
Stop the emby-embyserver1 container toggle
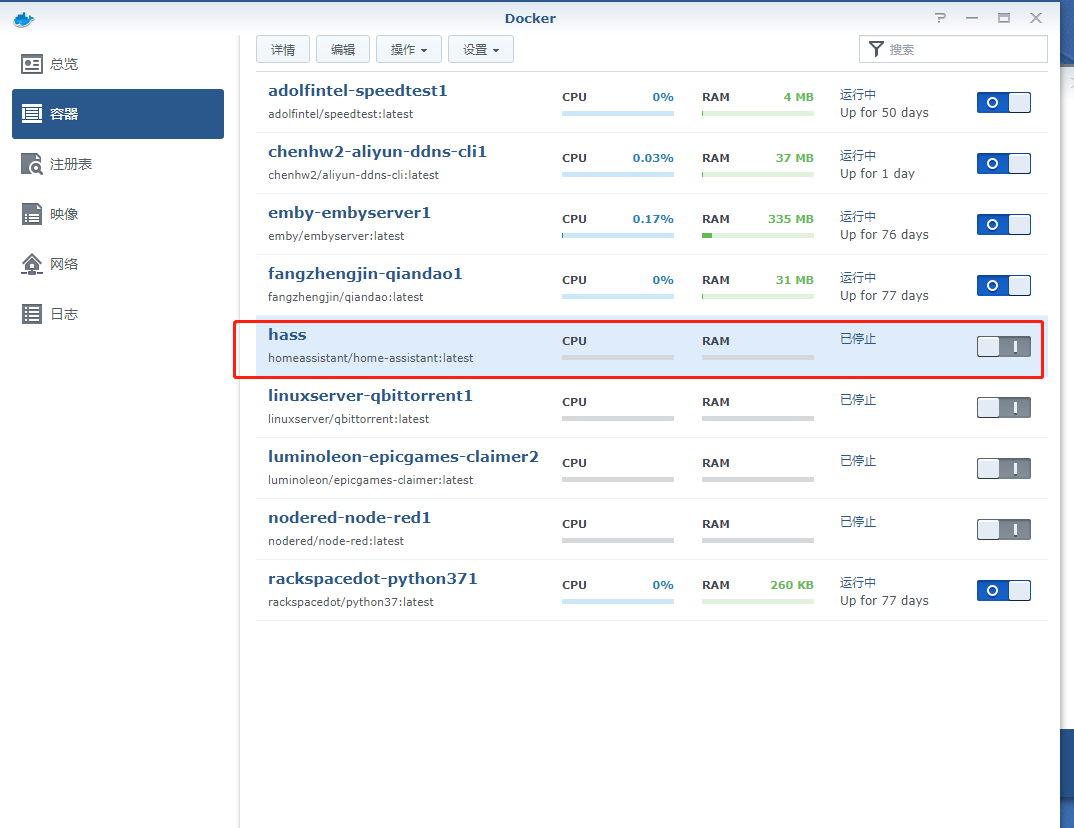pyautogui.click(x=1003, y=224)
